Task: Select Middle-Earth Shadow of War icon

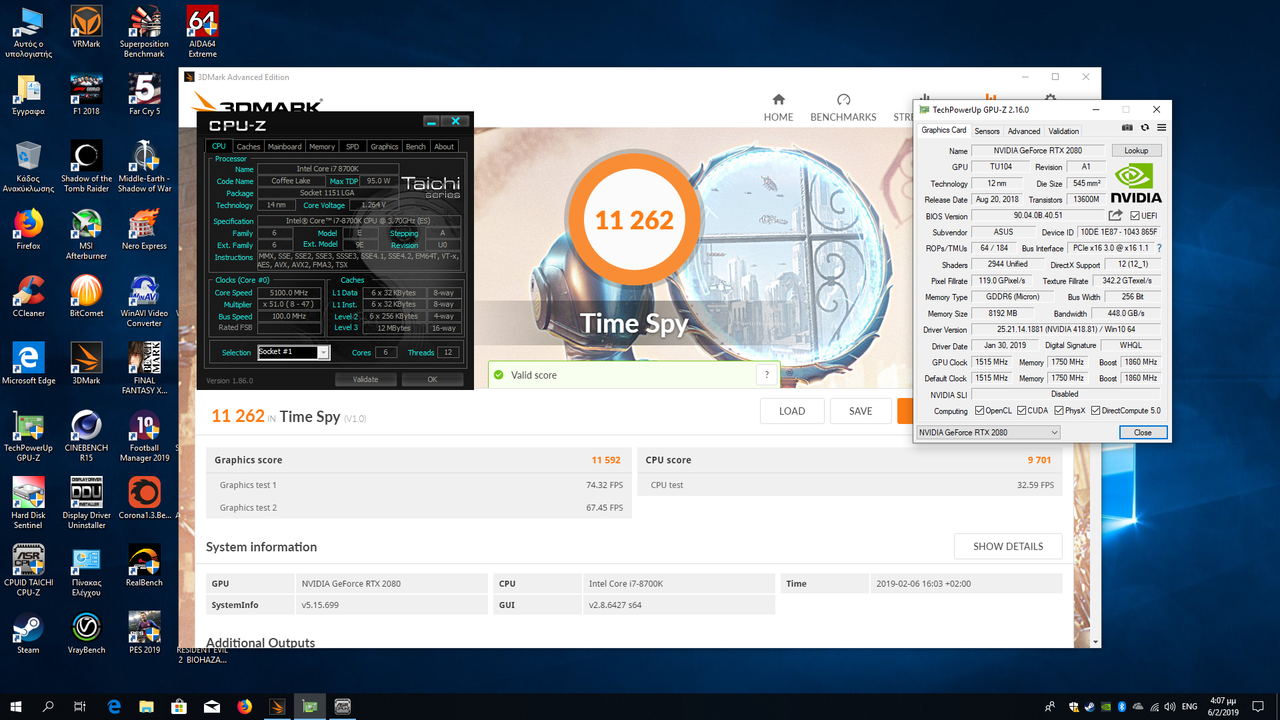Action: point(144,166)
